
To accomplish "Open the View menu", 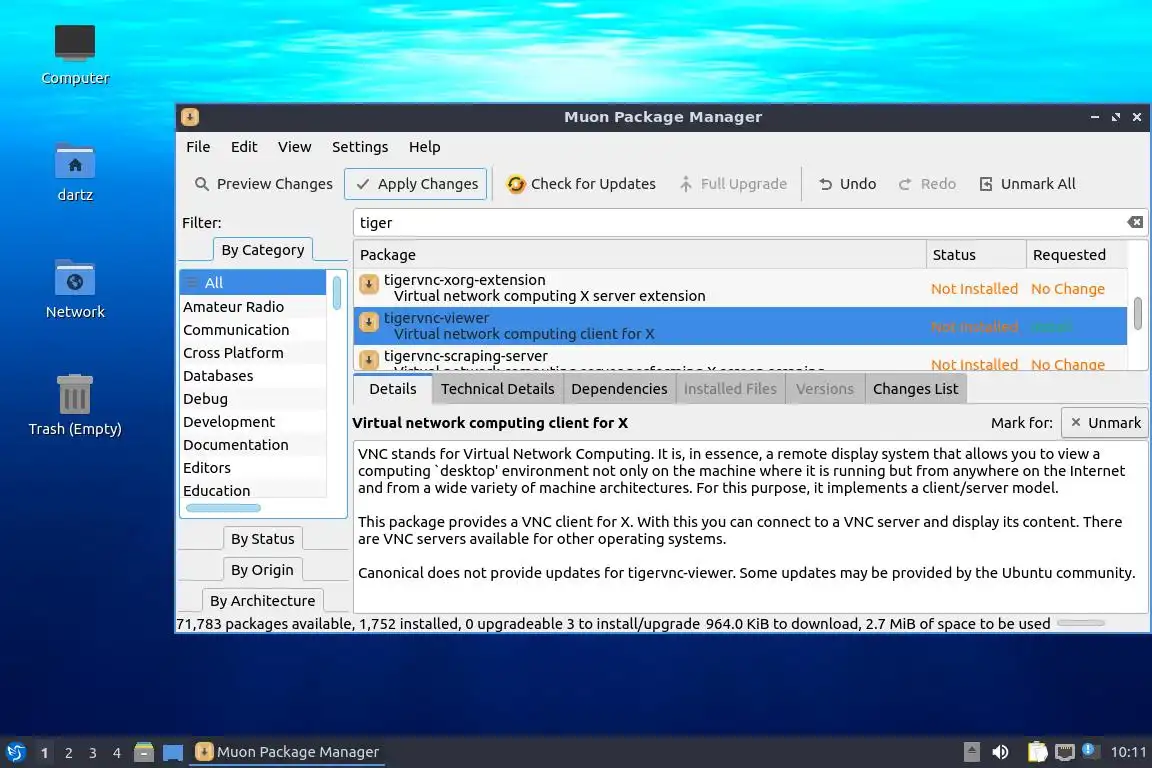I will (x=295, y=147).
